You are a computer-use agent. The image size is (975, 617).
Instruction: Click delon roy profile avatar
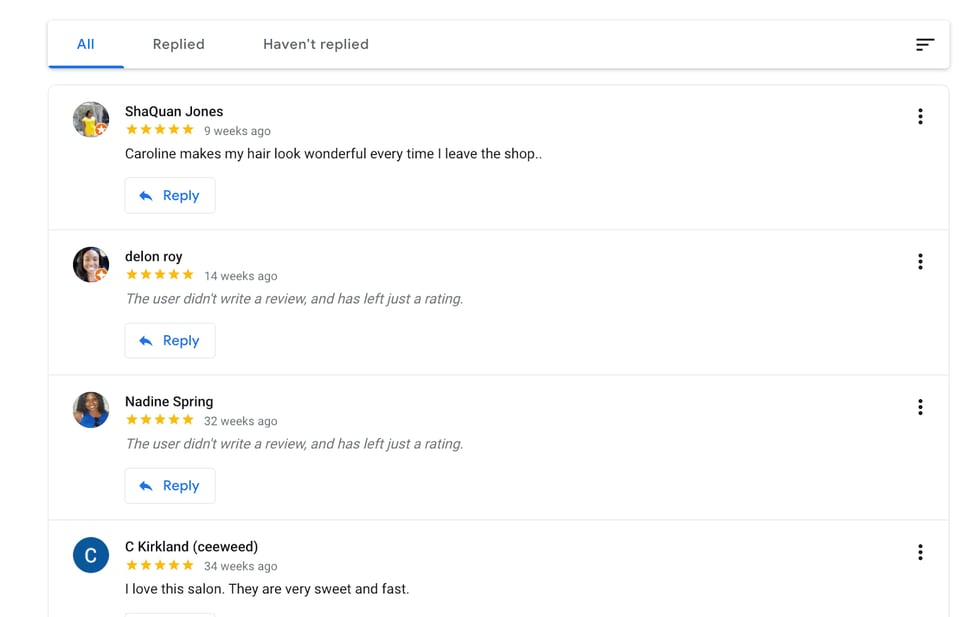coord(91,265)
